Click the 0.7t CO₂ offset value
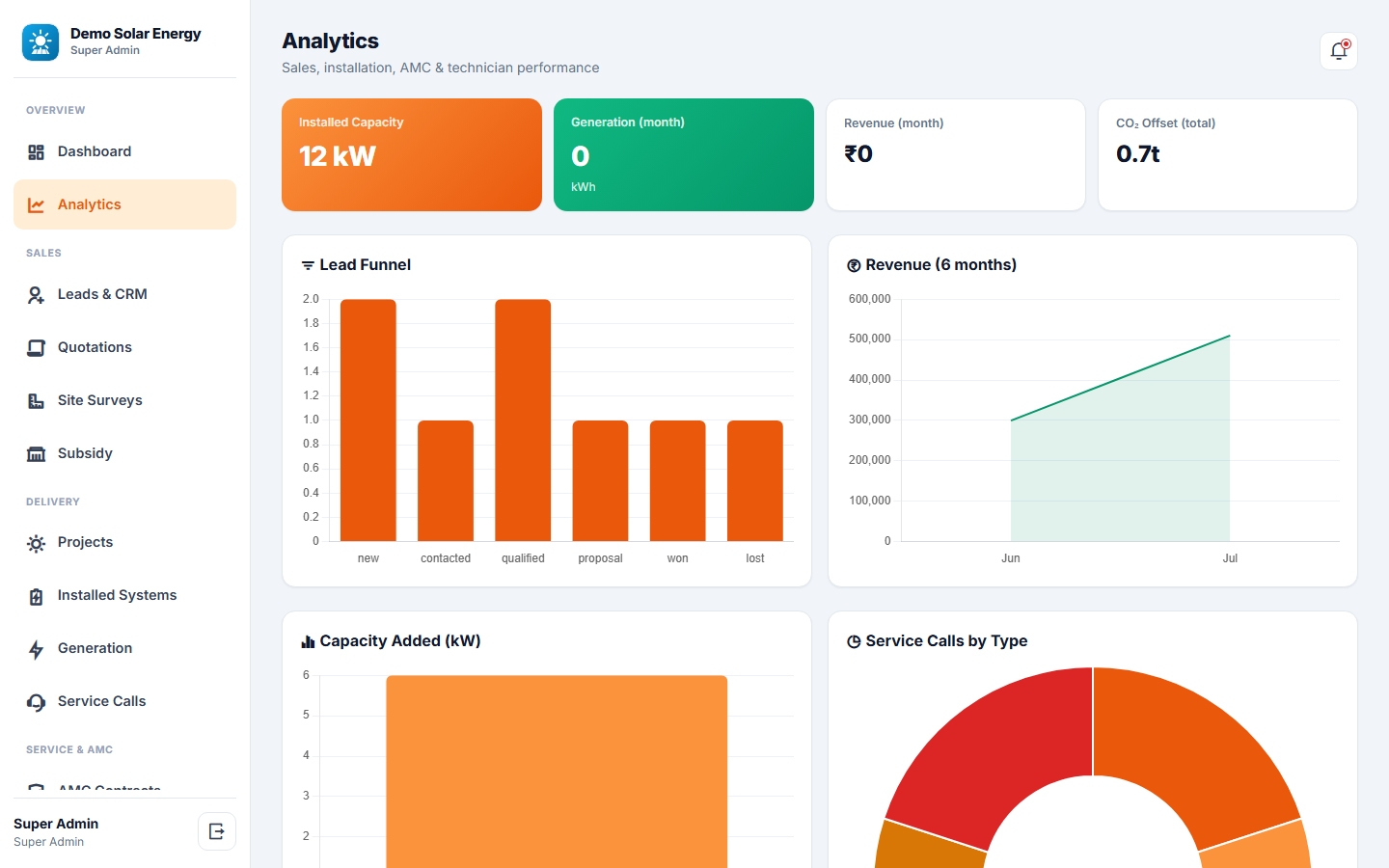The height and width of the screenshot is (868, 1389). tap(1138, 154)
